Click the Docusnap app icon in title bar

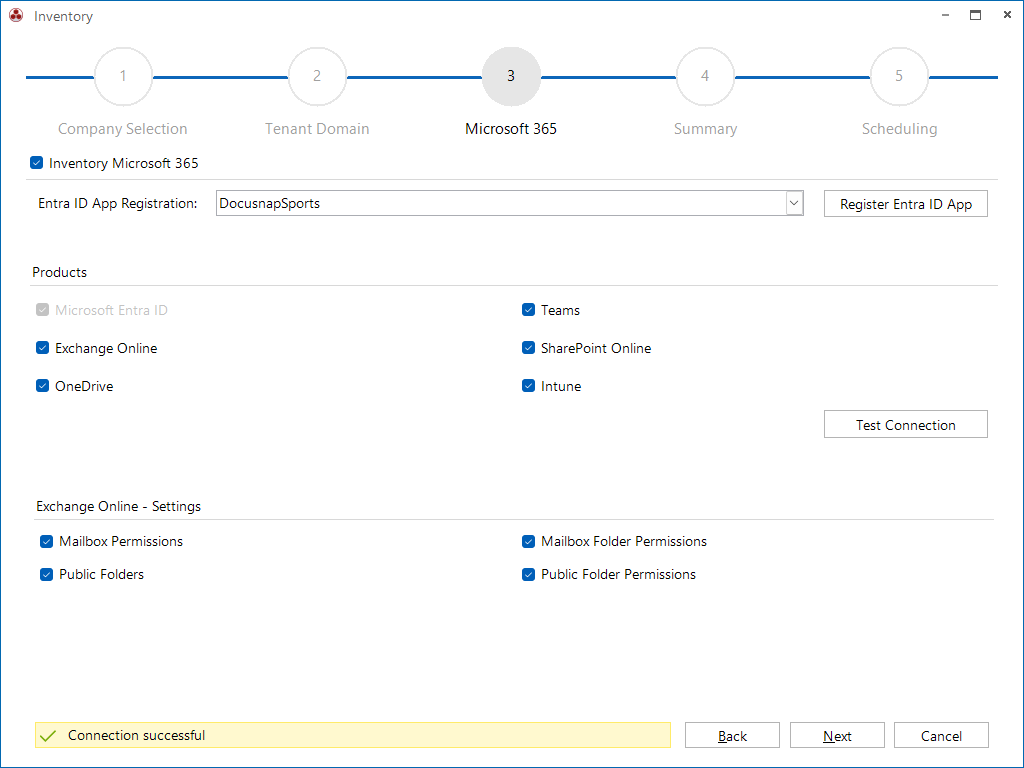(16, 16)
